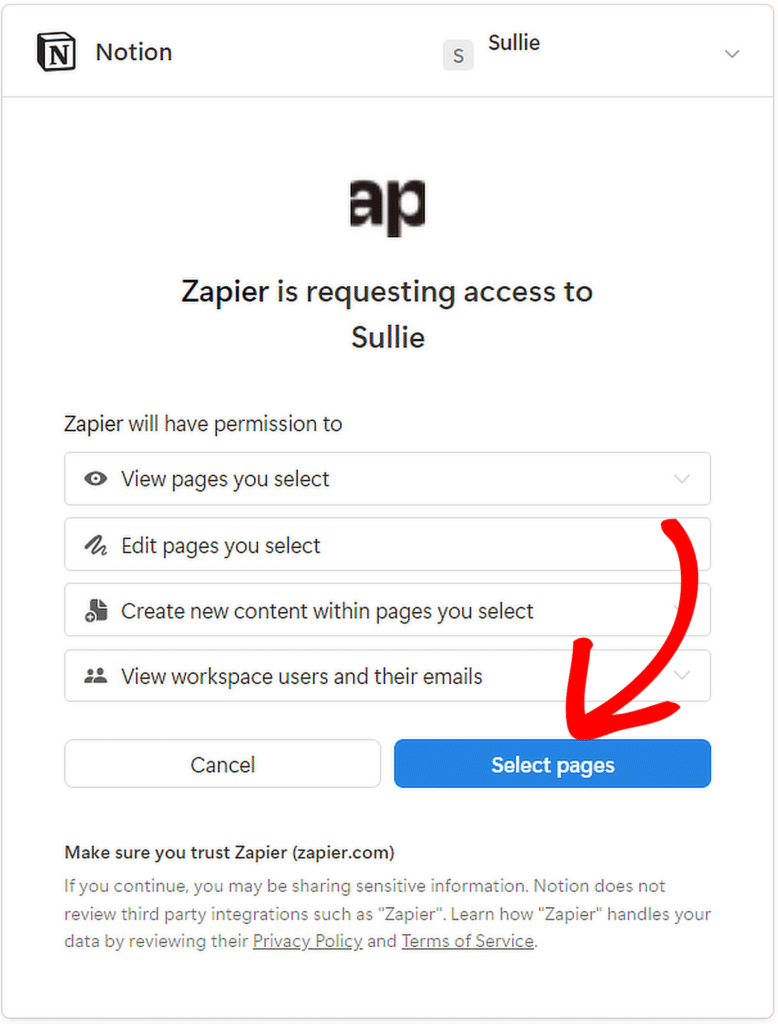The width and height of the screenshot is (778, 1024).
Task: Expand the View pages you select chevron
Action: (682, 479)
